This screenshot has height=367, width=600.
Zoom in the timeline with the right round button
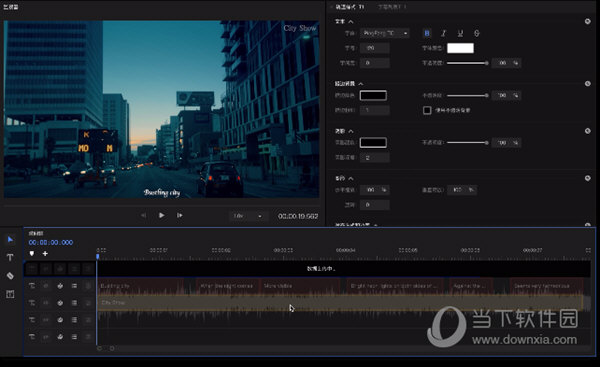pyautogui.click(x=112, y=348)
